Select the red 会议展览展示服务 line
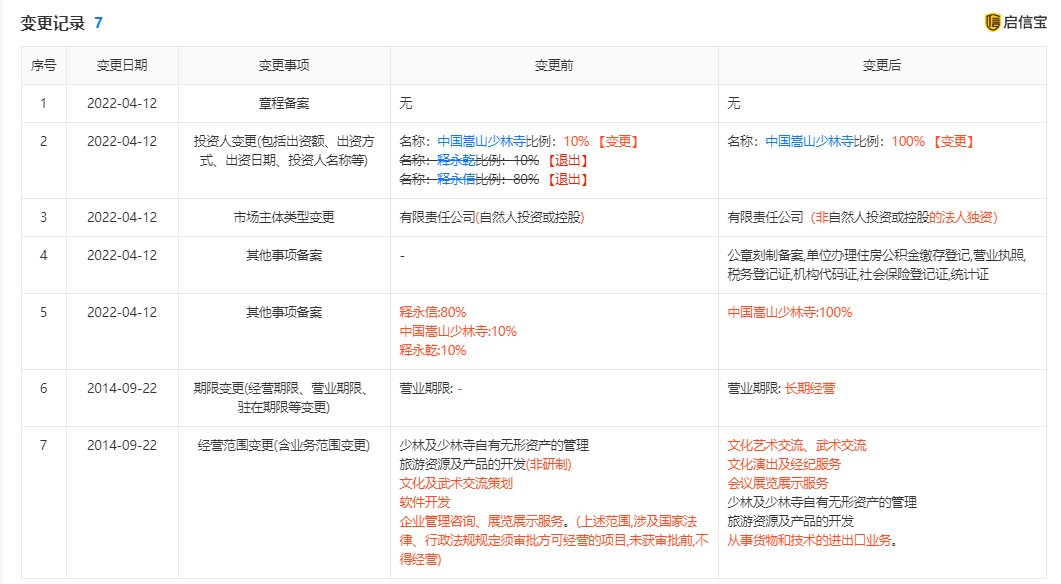Screen dimensions: 1061x584 point(778,483)
